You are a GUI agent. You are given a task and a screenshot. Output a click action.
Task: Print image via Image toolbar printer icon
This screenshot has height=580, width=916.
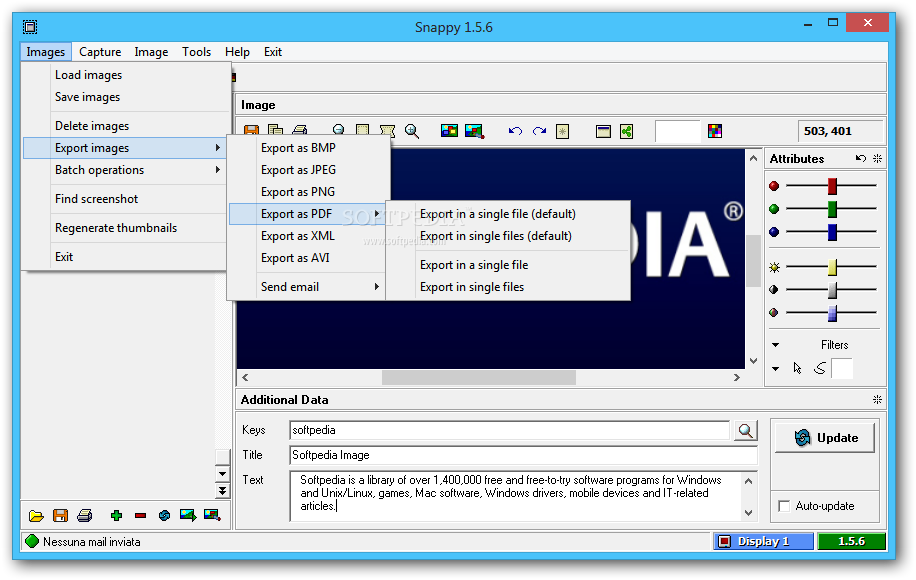tap(300, 131)
